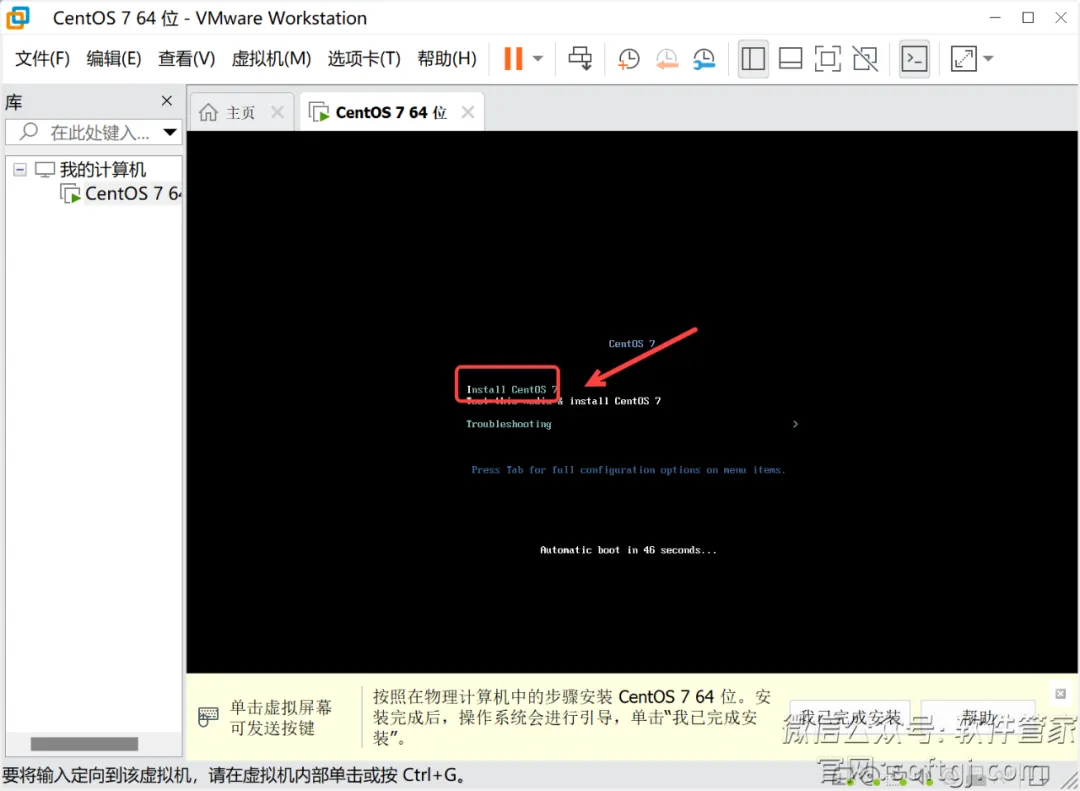This screenshot has width=1080, height=791.
Task: Click the library search input field
Action: coord(88,132)
